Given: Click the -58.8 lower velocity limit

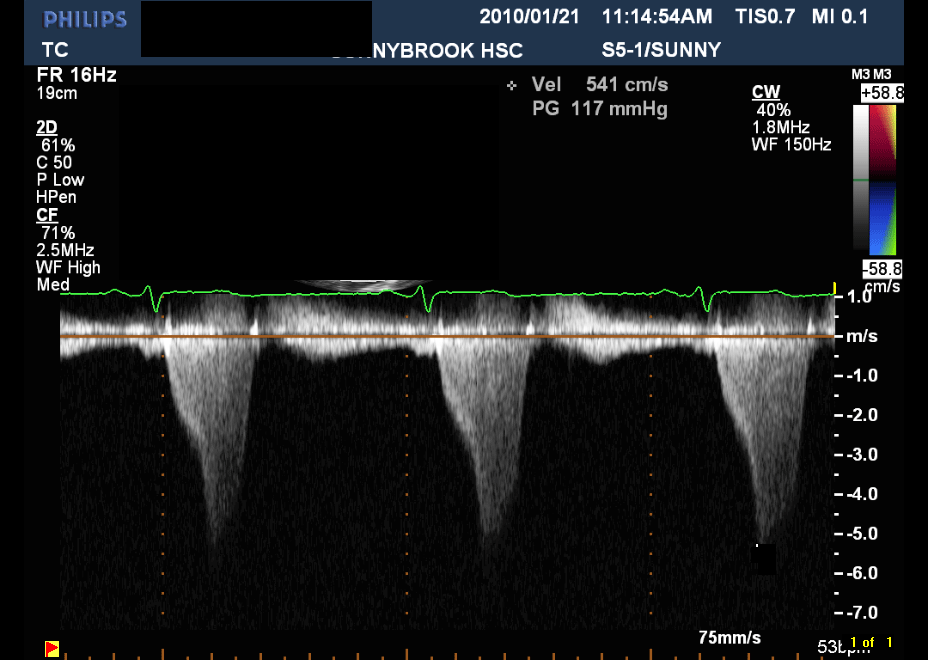Looking at the screenshot, I should 881,268.
